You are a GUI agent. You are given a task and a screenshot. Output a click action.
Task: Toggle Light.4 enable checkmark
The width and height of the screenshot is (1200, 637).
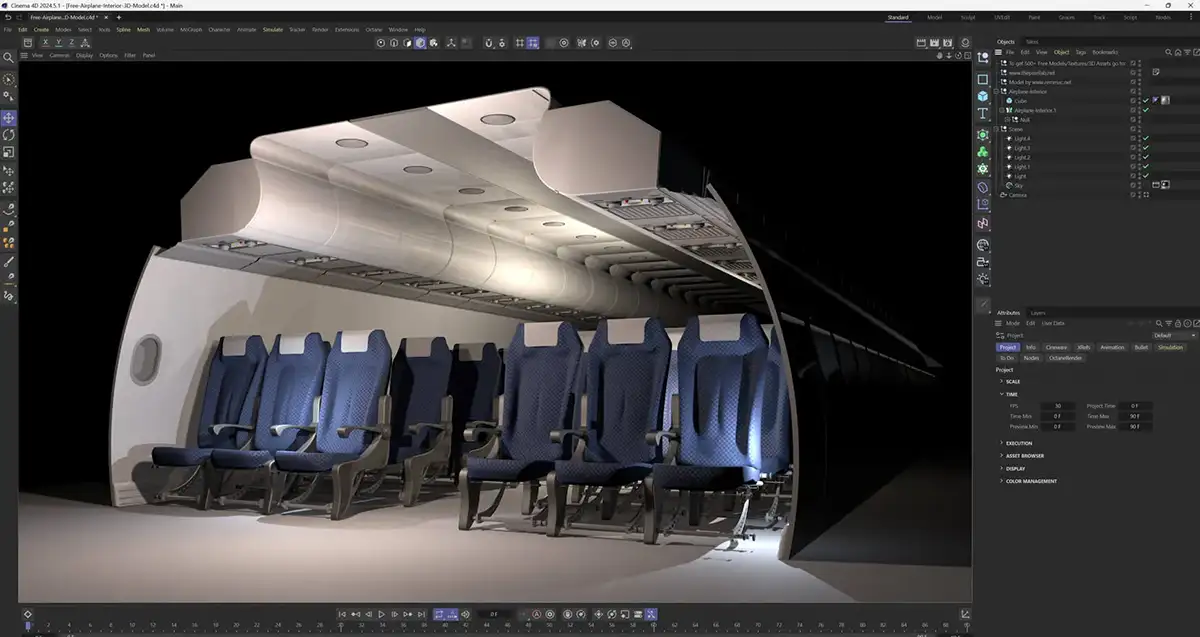pyautogui.click(x=1146, y=138)
